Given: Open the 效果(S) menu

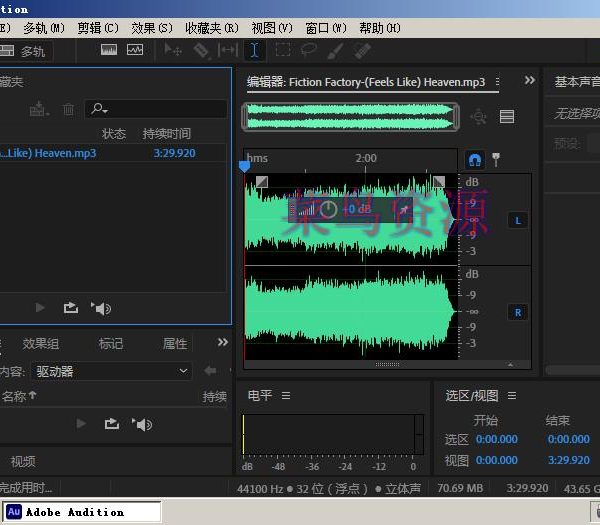Looking at the screenshot, I should coord(151,28).
